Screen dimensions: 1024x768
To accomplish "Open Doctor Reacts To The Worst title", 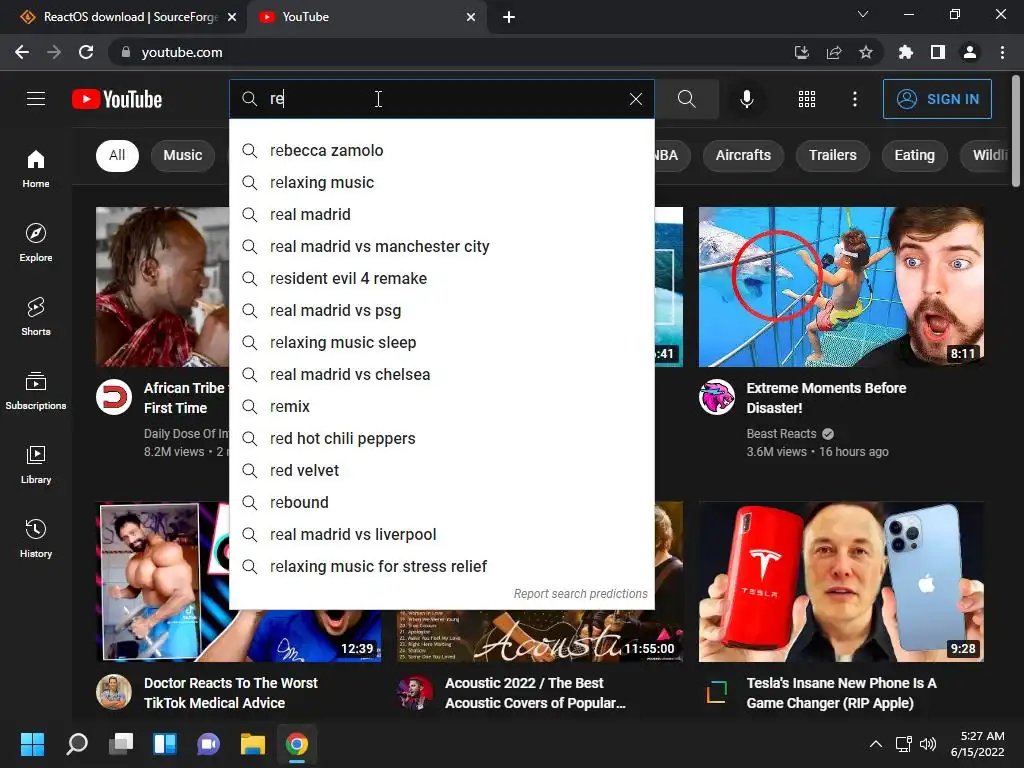I will click(231, 693).
